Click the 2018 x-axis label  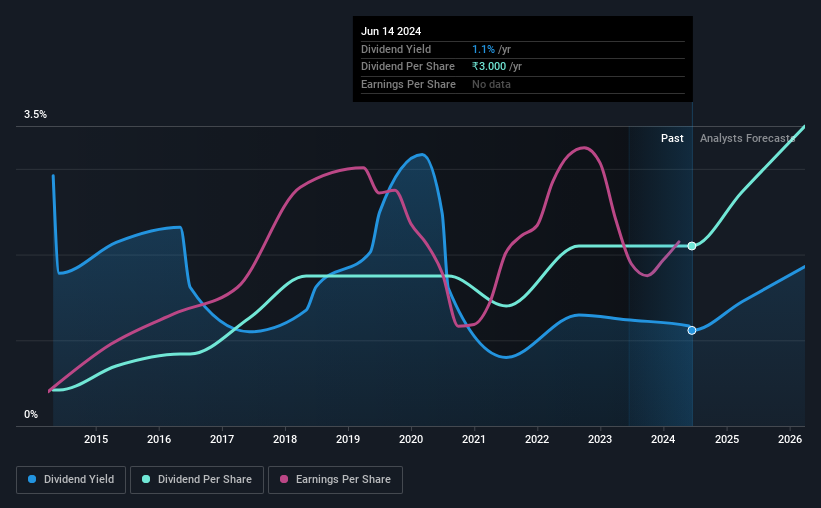(x=285, y=439)
